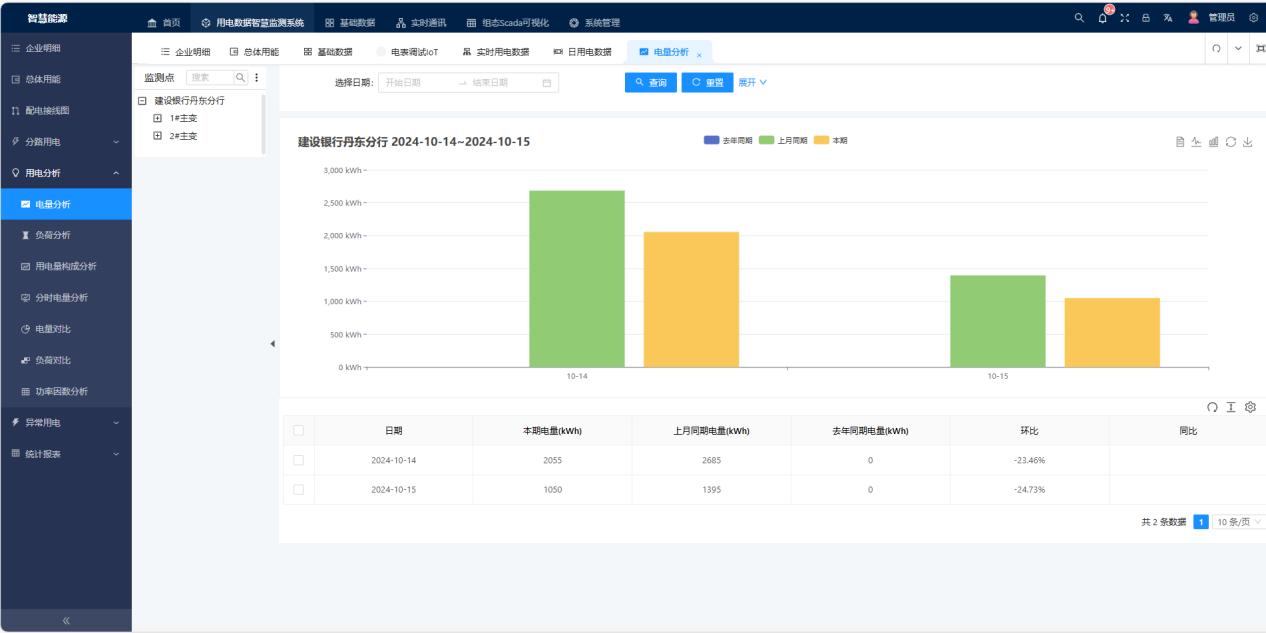This screenshot has height=633, width=1266.
Task: Toggle 本期 legend series
Action: point(832,140)
